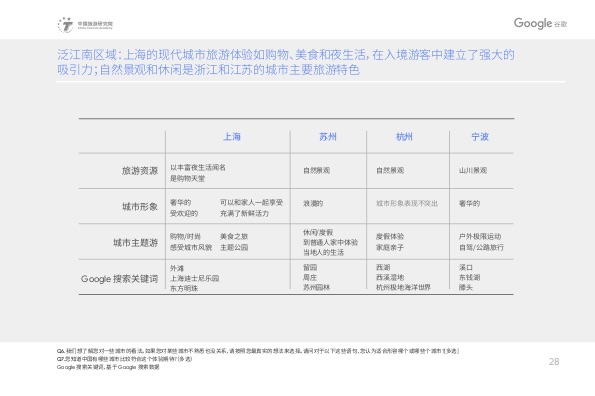Click the keyword 留园
The width and height of the screenshot is (595, 396).
pyautogui.click(x=310, y=267)
